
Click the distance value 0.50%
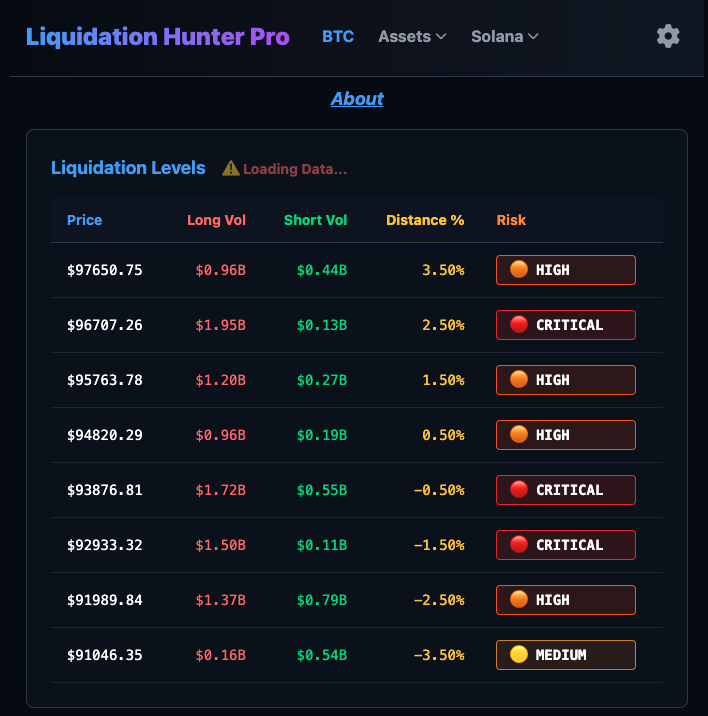tap(443, 435)
